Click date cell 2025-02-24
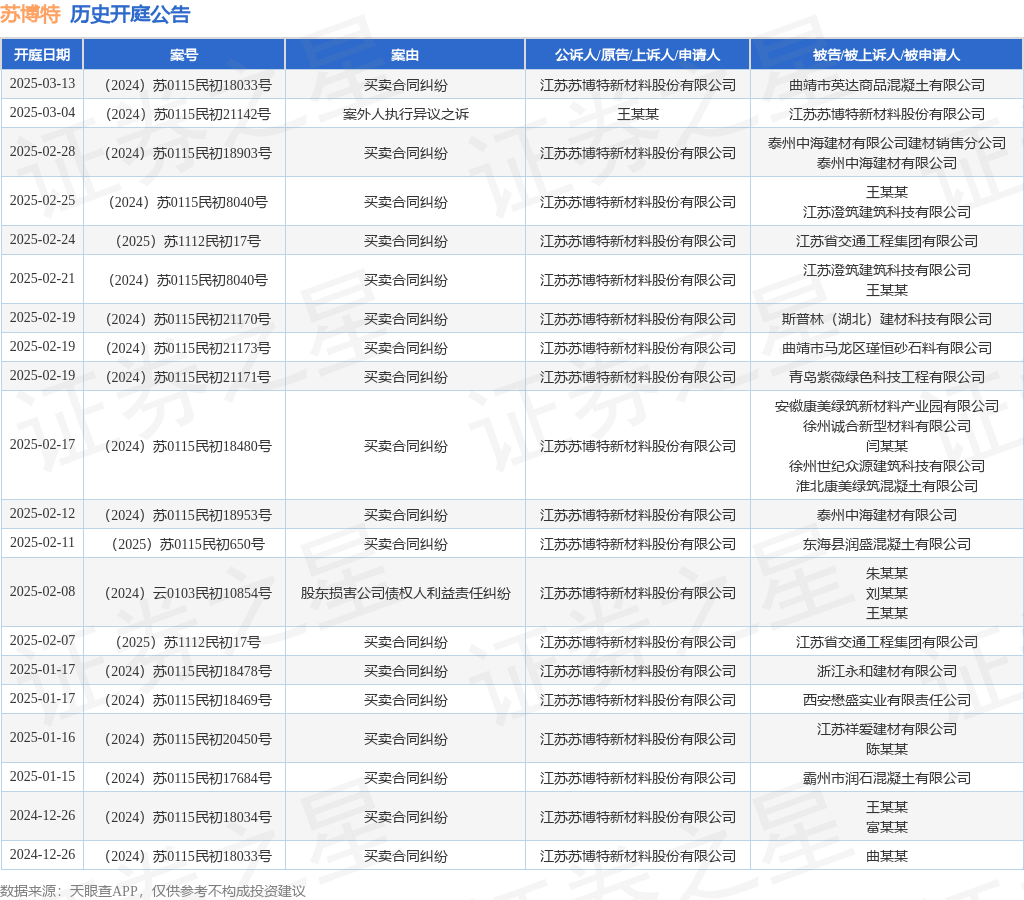 (42, 240)
